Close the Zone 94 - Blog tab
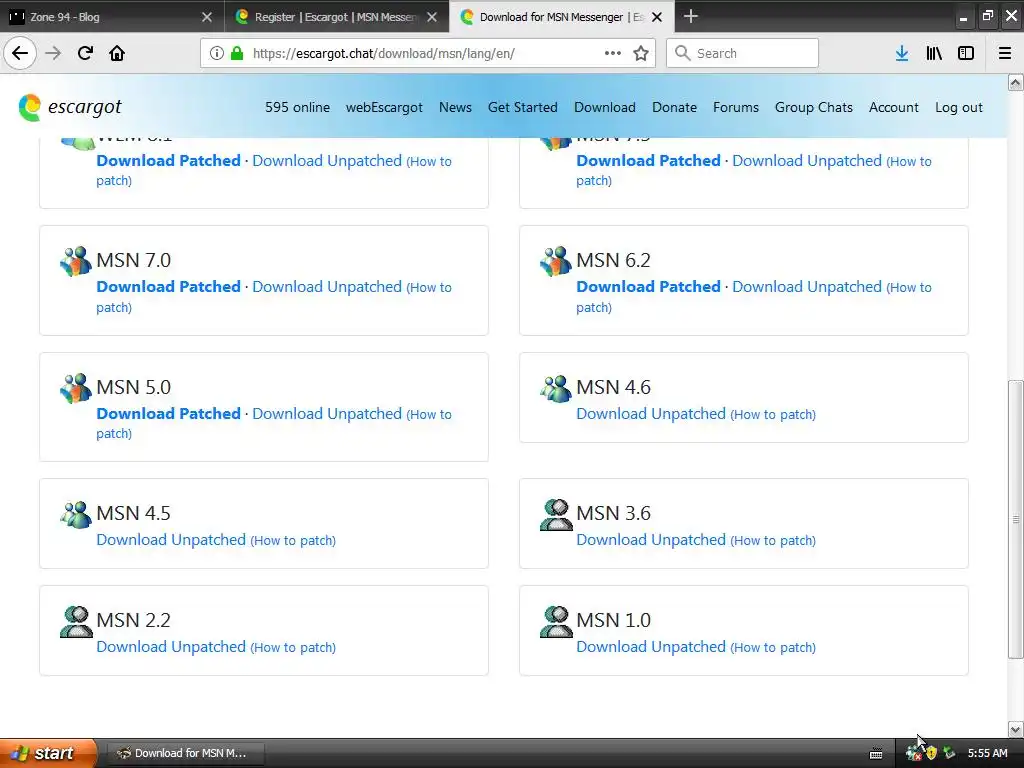1024x768 pixels. click(207, 17)
